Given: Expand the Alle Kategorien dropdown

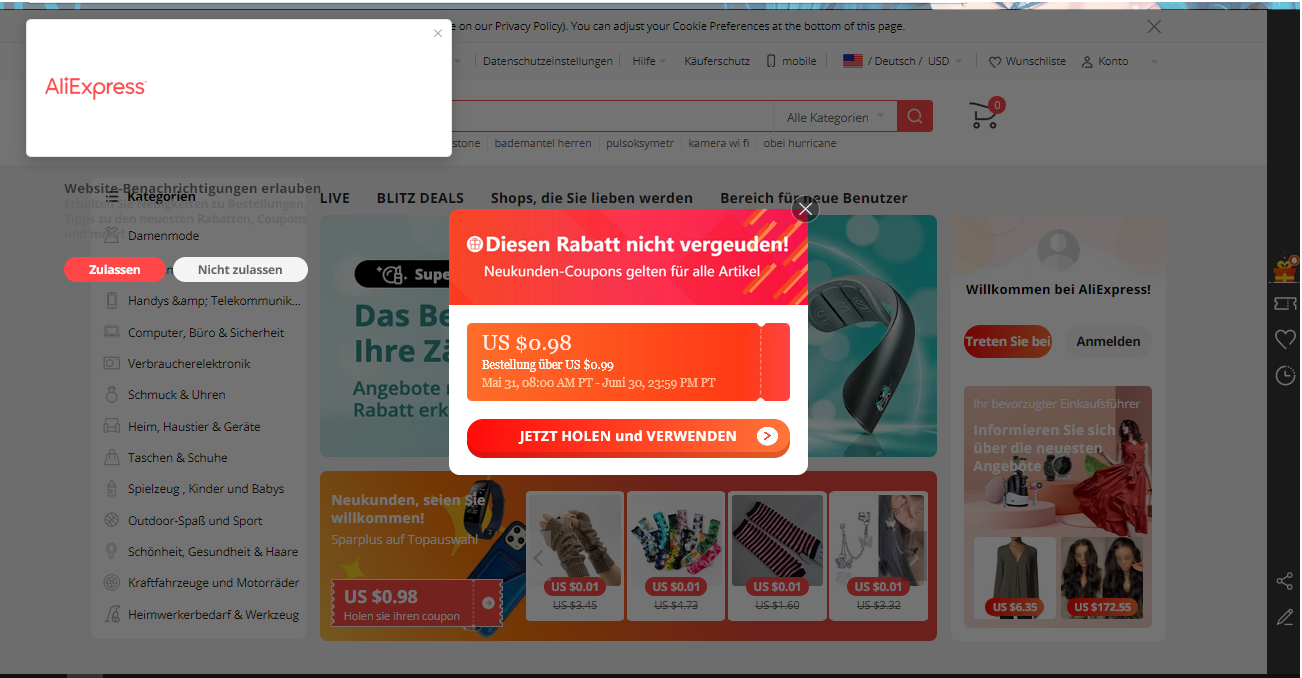Looking at the screenshot, I should pos(836,117).
